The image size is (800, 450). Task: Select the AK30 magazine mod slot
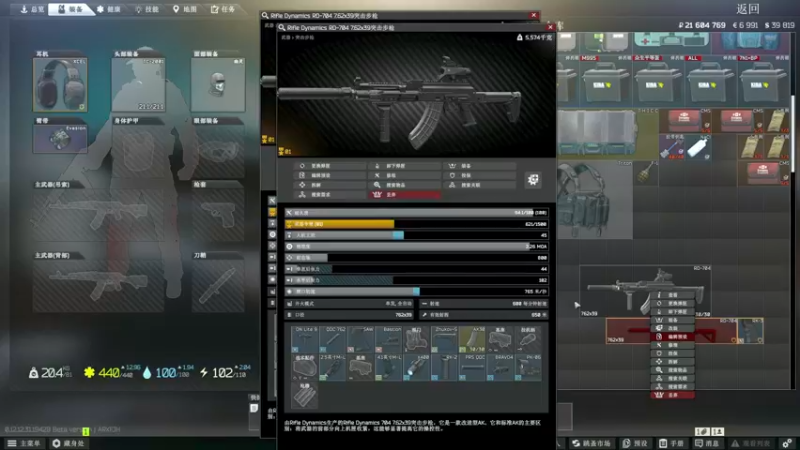472,340
